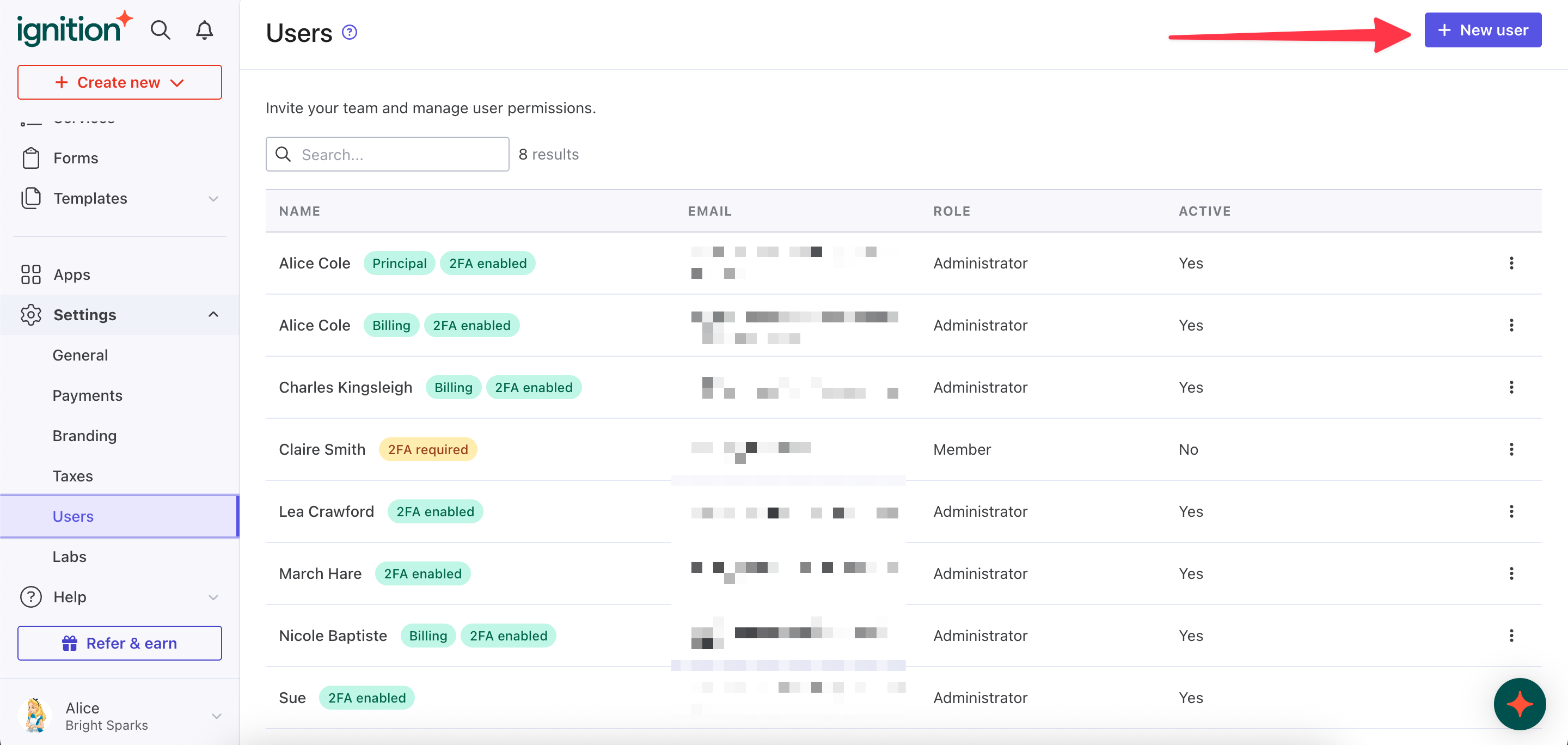Screen dimensions: 1568x745
Task: Open row actions for Alice Cole Billing
Action: point(1511,325)
